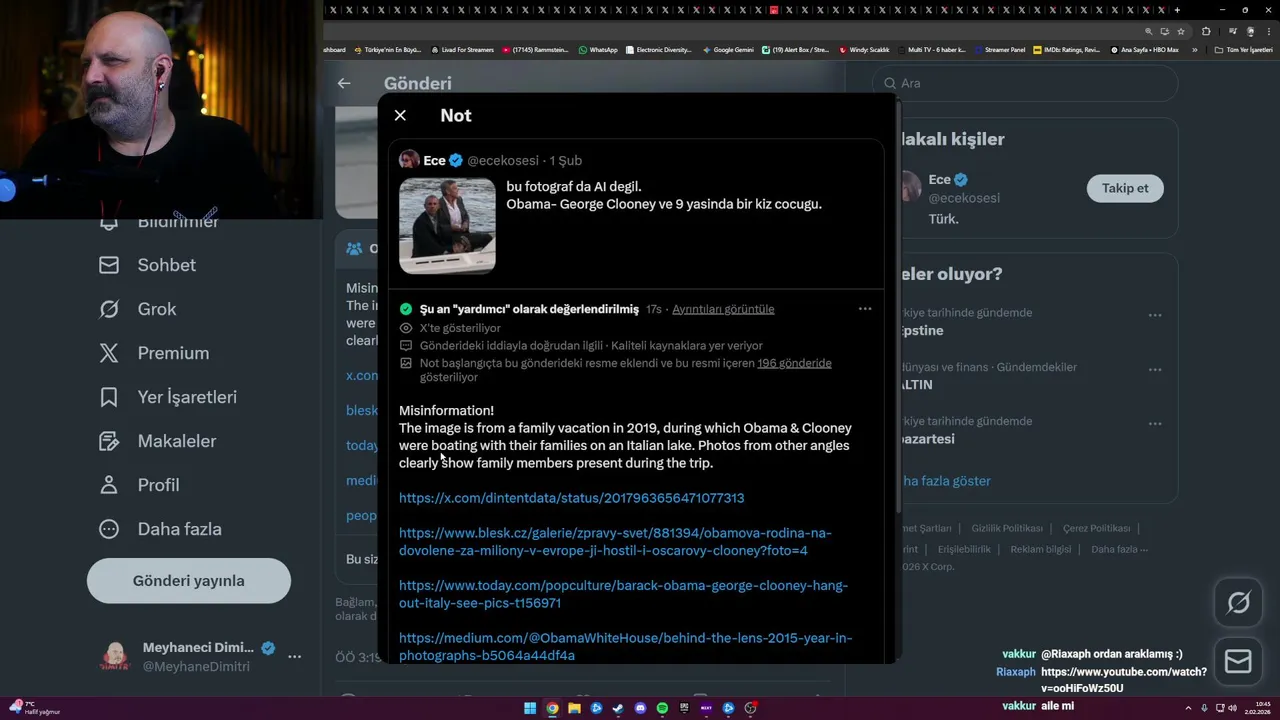Open Spotify from the taskbar
This screenshot has width=1280, height=720.
pyautogui.click(x=662, y=708)
